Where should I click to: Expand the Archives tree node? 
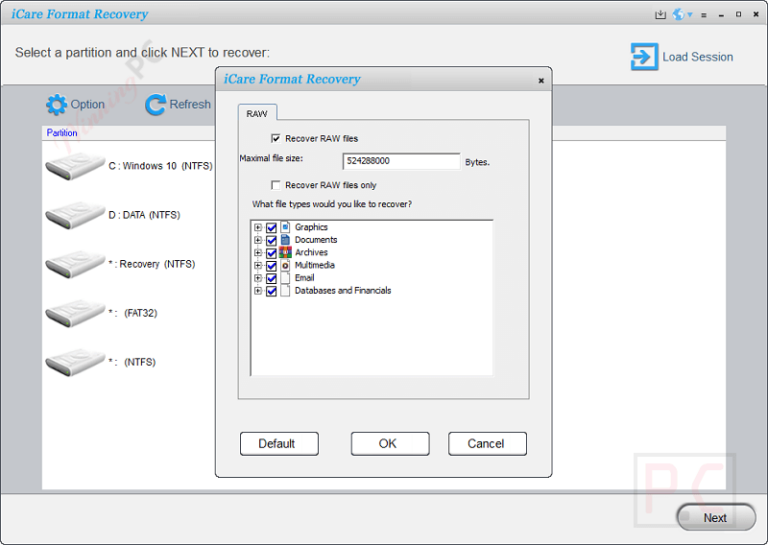[258, 253]
